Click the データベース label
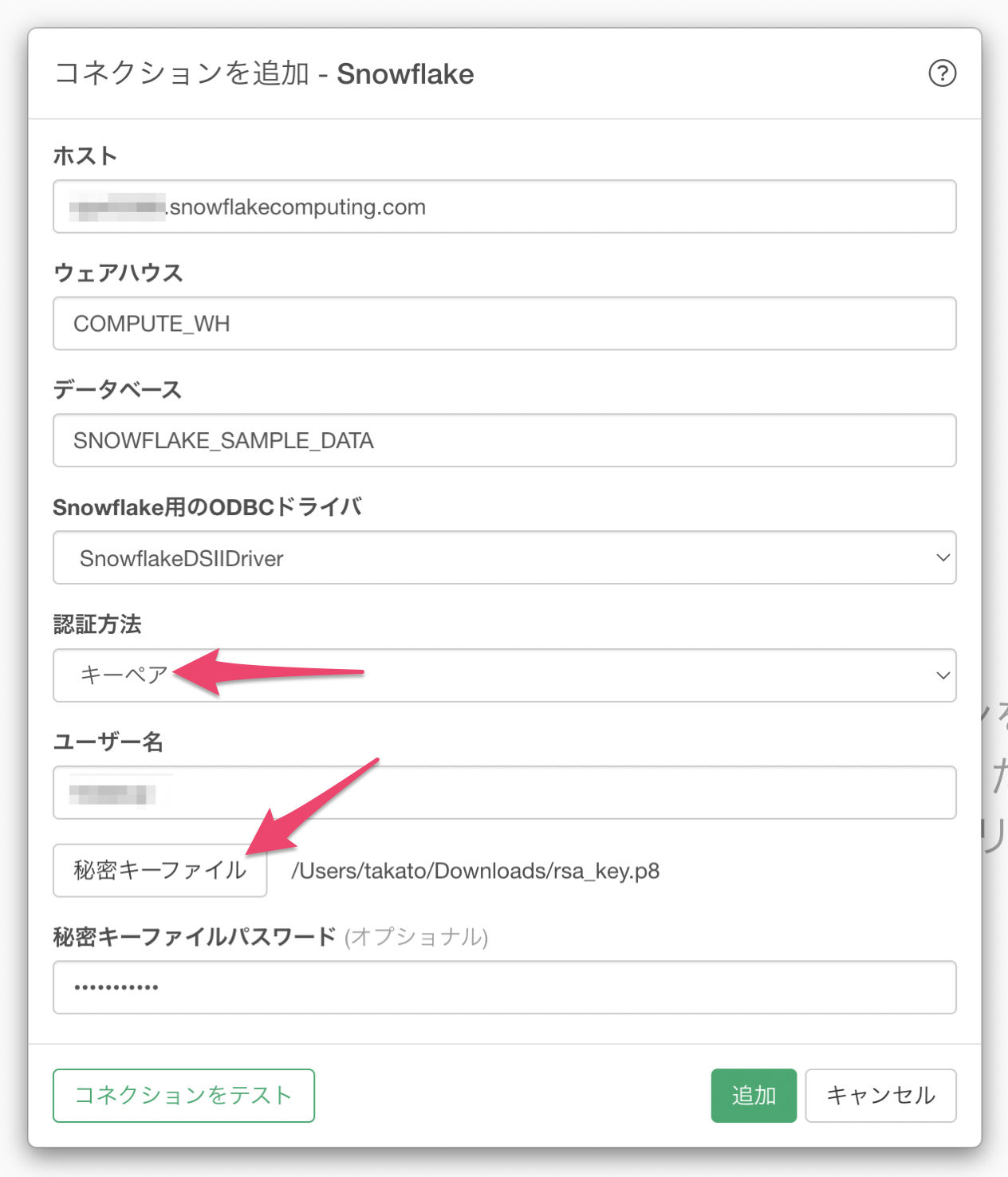This screenshot has height=1177, width=1008. [x=117, y=389]
